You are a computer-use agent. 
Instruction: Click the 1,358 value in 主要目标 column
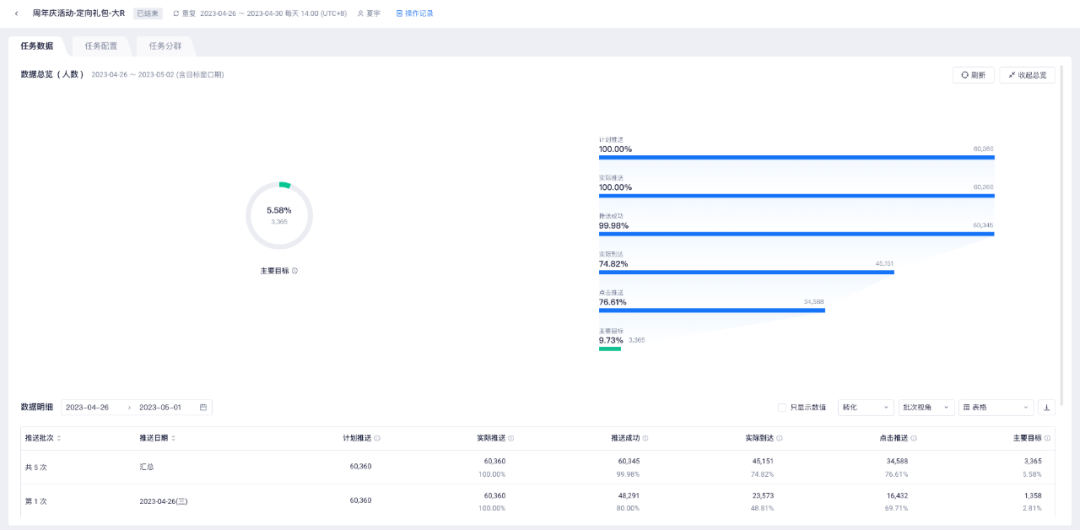(x=1033, y=494)
